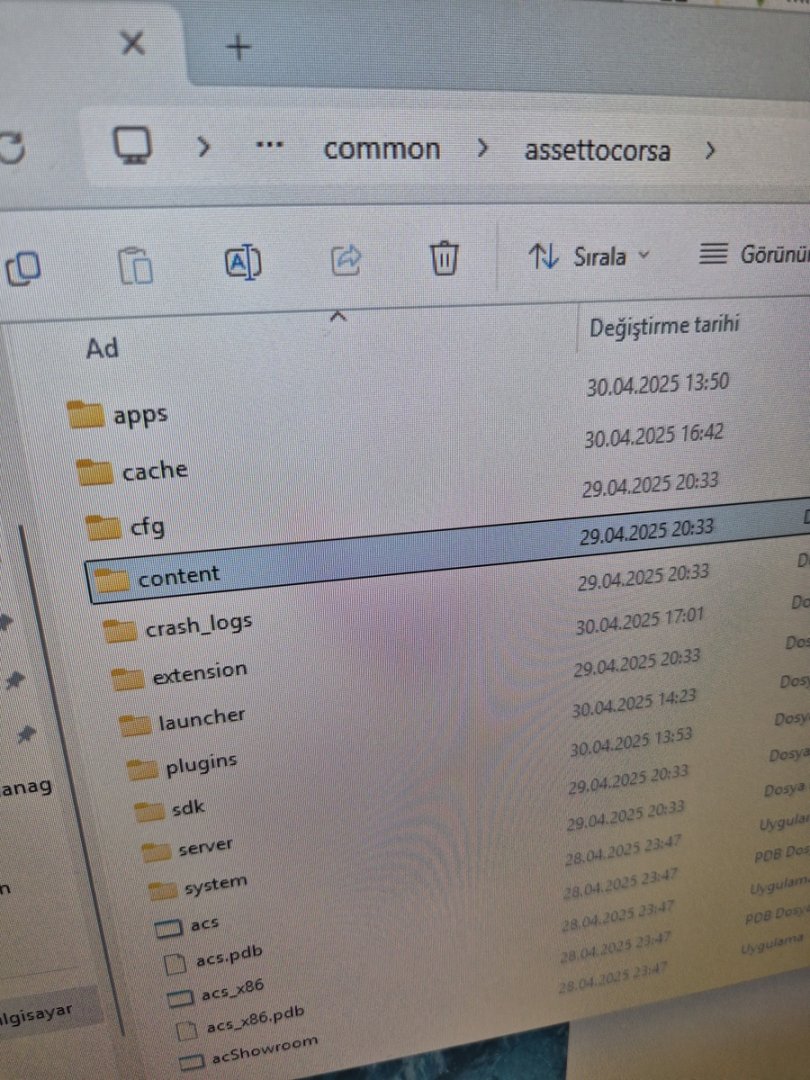Expand chevron after common in breadcrumb
Screen dimensions: 810x1080
pos(483,148)
